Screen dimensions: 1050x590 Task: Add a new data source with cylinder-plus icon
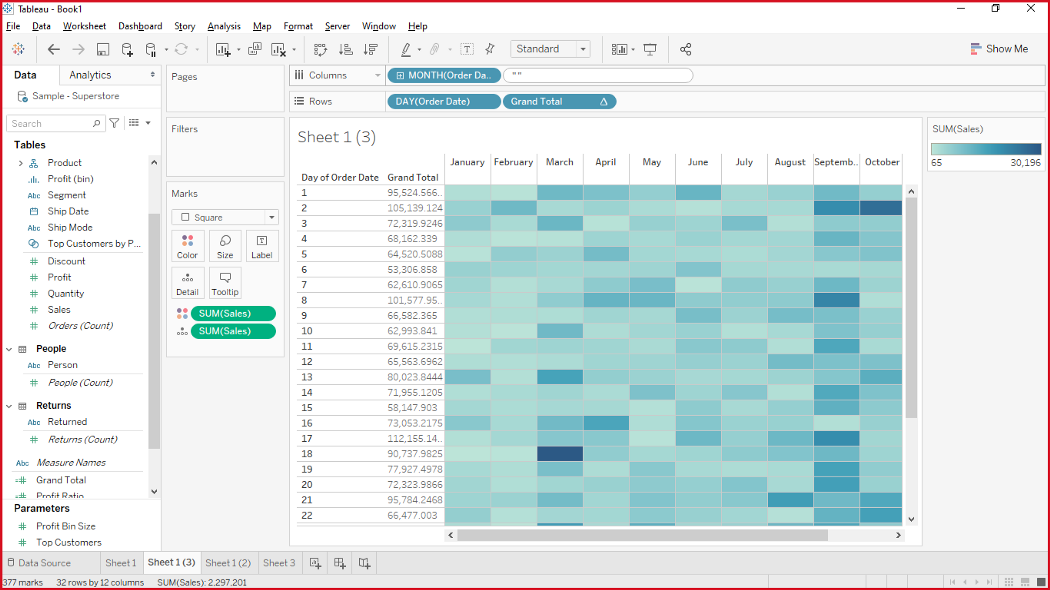(127, 49)
